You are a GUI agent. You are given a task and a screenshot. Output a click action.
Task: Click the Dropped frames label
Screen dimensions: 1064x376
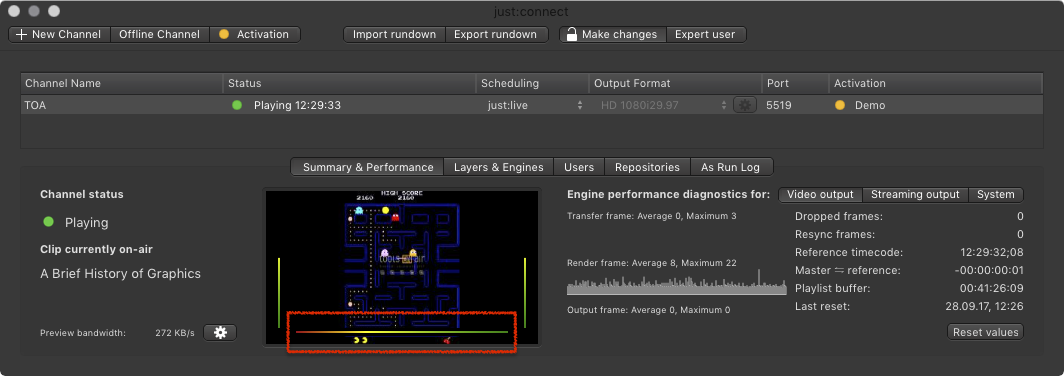pos(839,217)
